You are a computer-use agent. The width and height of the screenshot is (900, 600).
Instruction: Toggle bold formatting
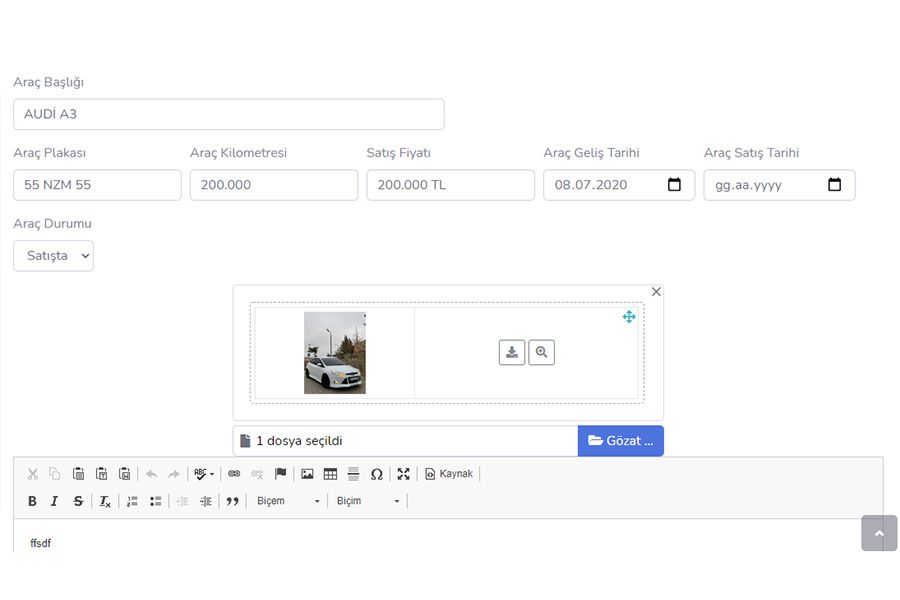[32, 501]
